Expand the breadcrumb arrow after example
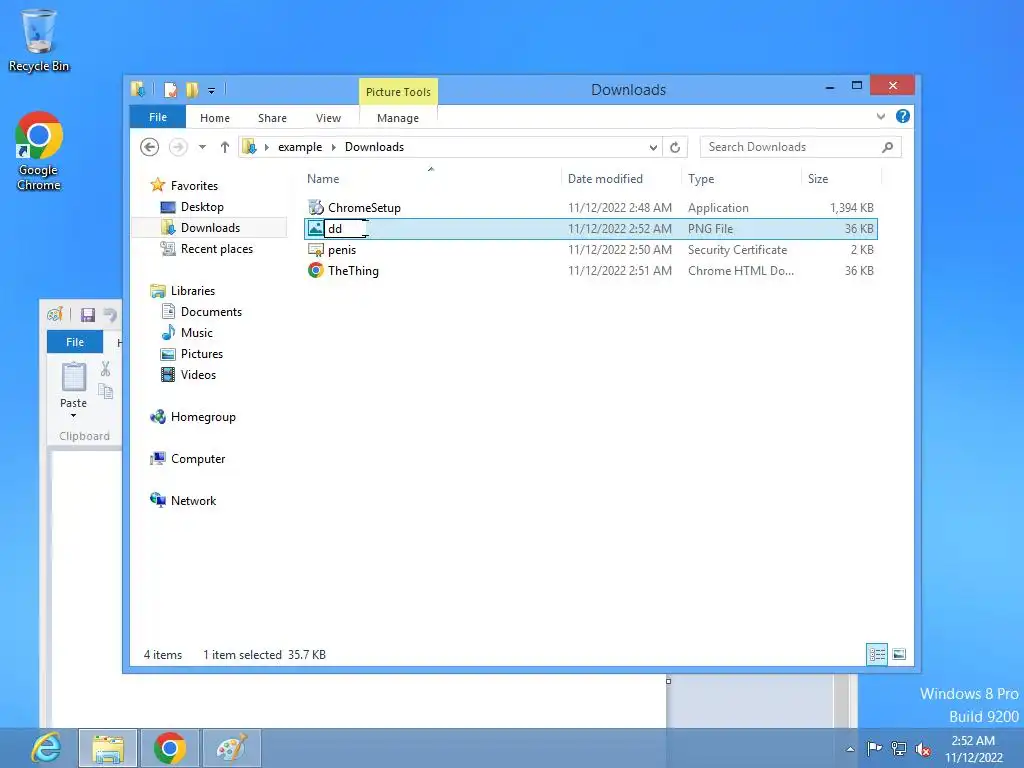Viewport: 1024px width, 768px height. point(333,147)
